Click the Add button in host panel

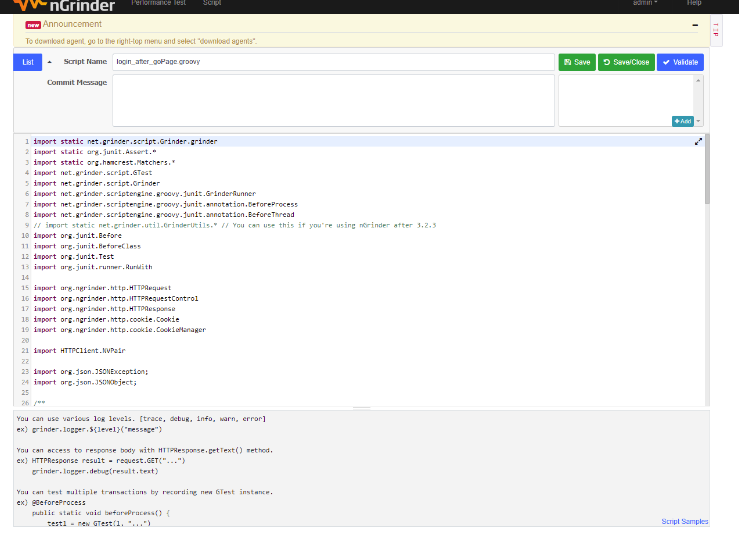point(682,121)
